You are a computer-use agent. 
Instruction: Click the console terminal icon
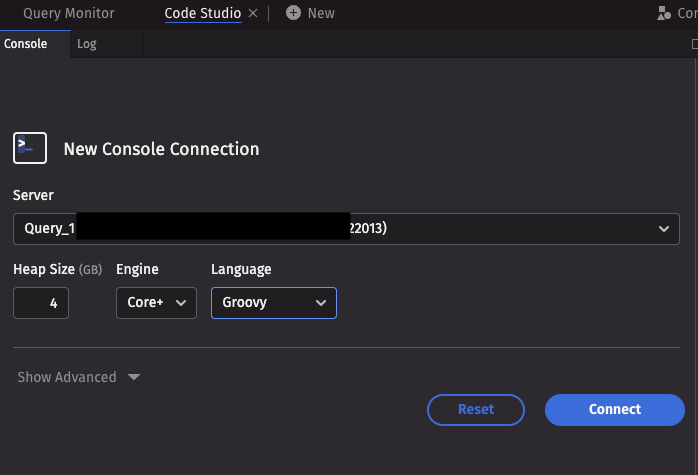coord(30,148)
